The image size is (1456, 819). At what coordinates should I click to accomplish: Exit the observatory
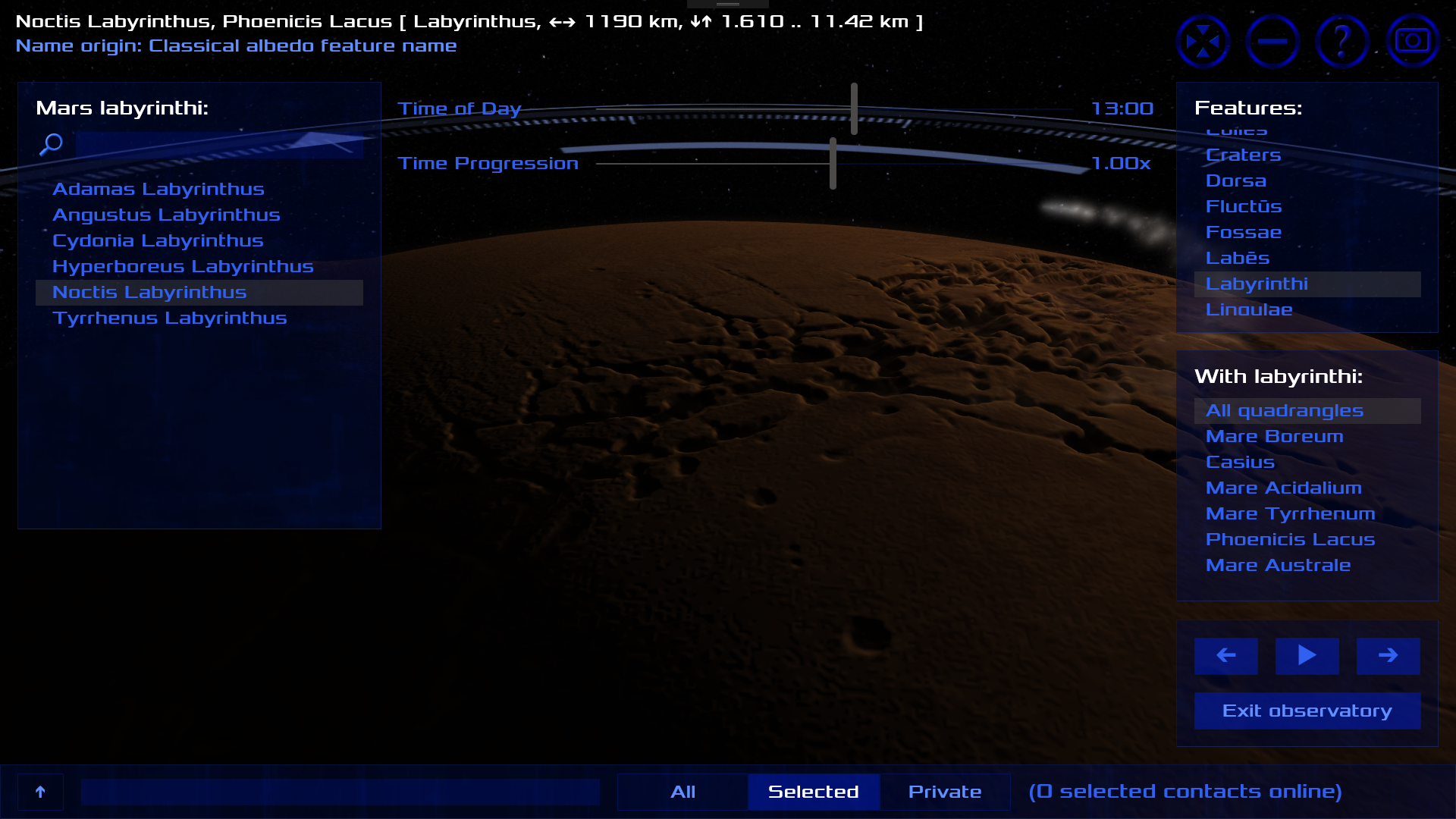click(1307, 711)
